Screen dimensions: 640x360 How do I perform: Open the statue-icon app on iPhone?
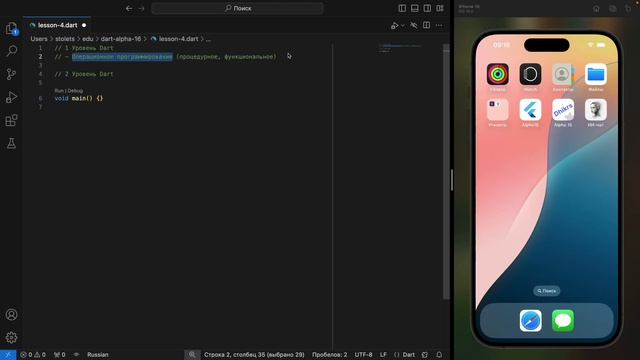596,110
